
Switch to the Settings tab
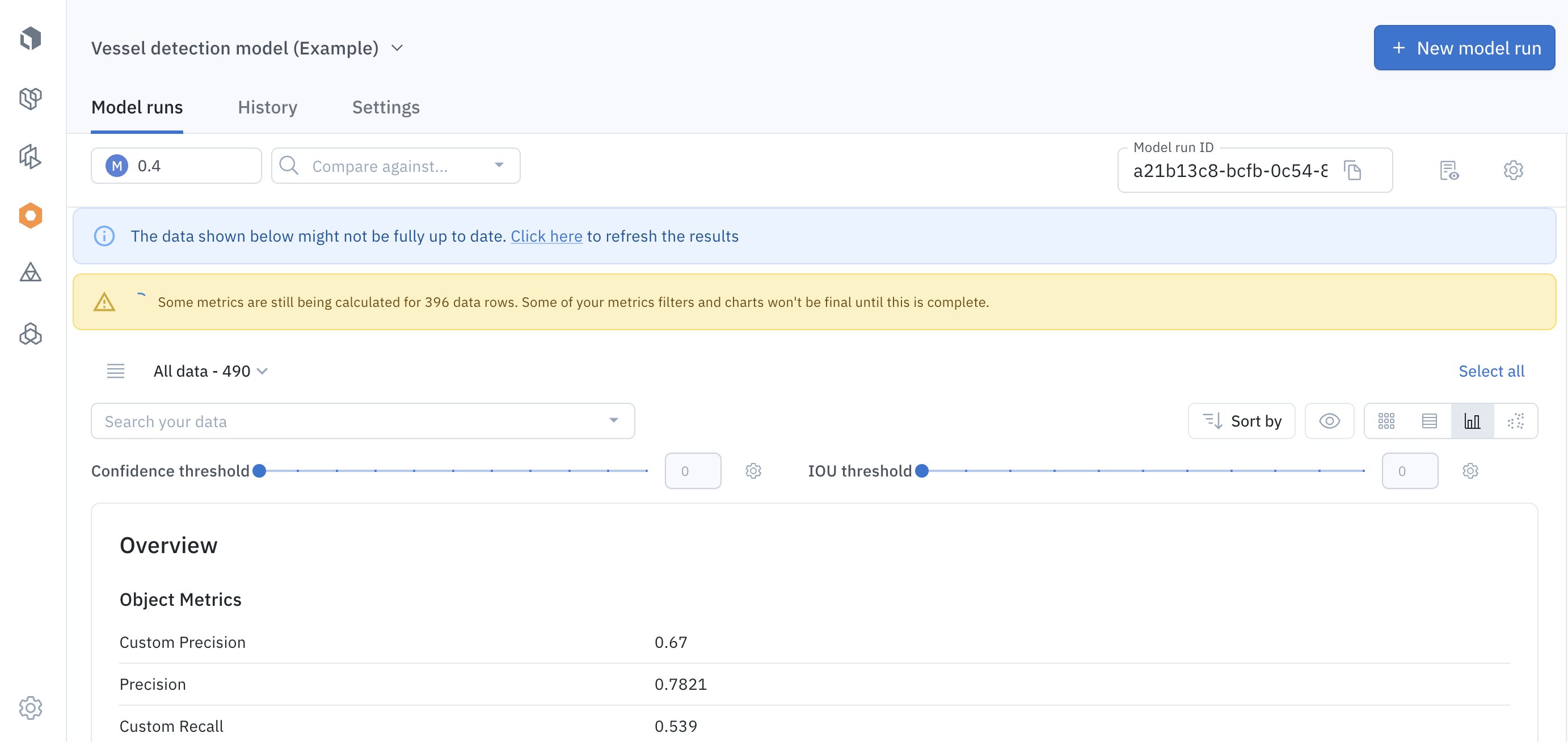pos(386,106)
